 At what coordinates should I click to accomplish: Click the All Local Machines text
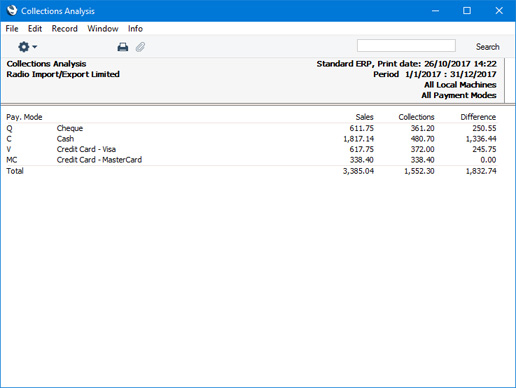[x=460, y=85]
